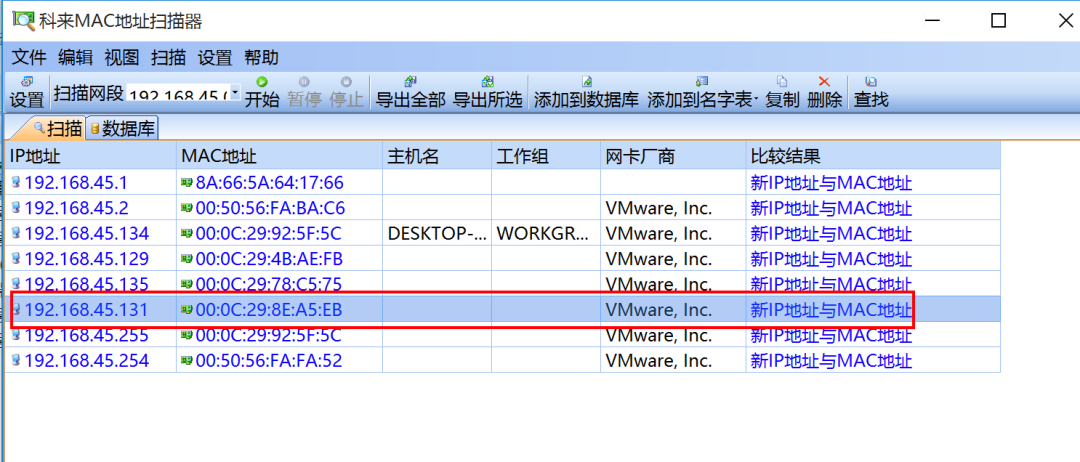This screenshot has height=462, width=1080.
Task: Click host icon beside 192.168.45.254
Action: click(17, 361)
